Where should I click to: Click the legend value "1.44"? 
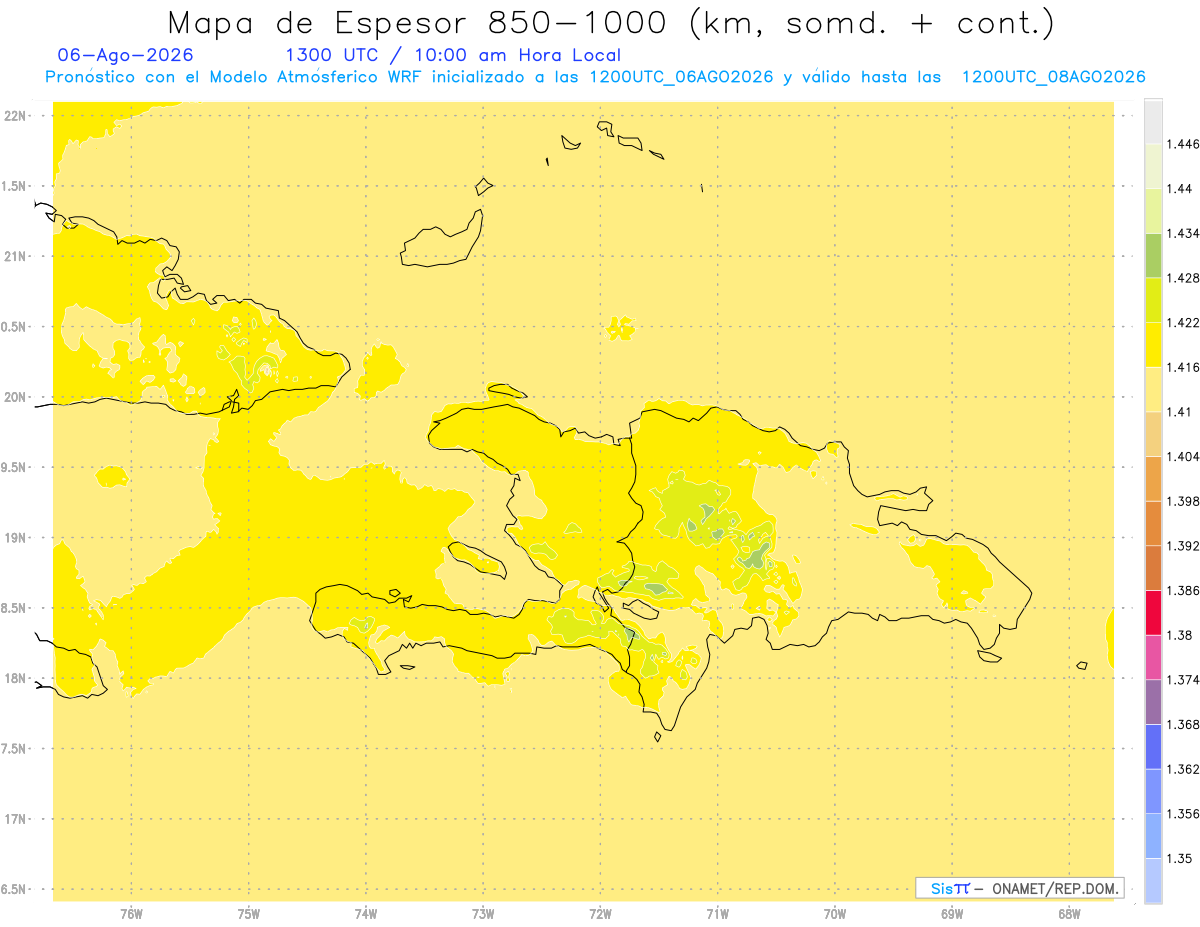pyautogui.click(x=1180, y=189)
